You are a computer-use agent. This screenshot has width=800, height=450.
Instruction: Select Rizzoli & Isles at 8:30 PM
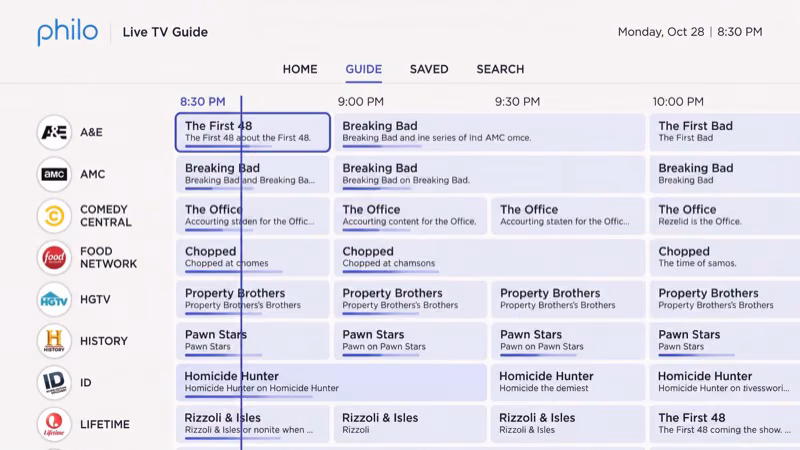coord(253,424)
